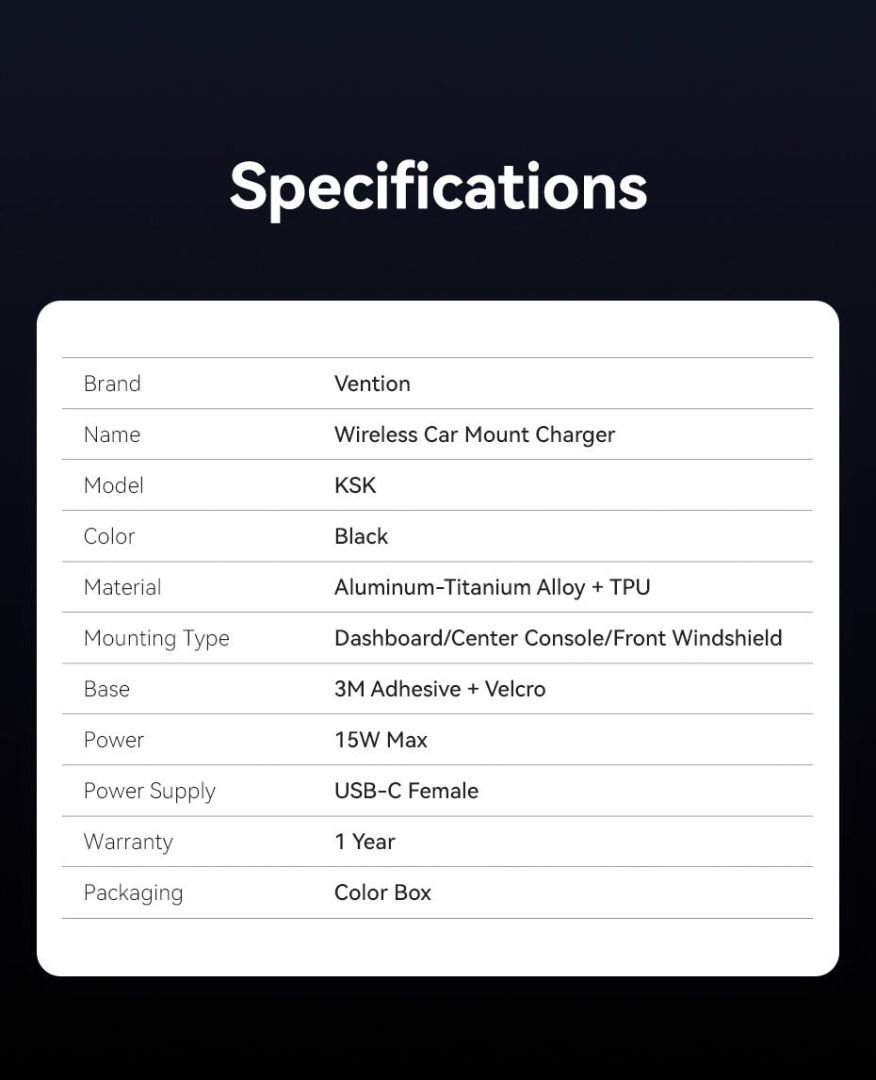
Task: Select the Black color value
Action: [x=361, y=537]
